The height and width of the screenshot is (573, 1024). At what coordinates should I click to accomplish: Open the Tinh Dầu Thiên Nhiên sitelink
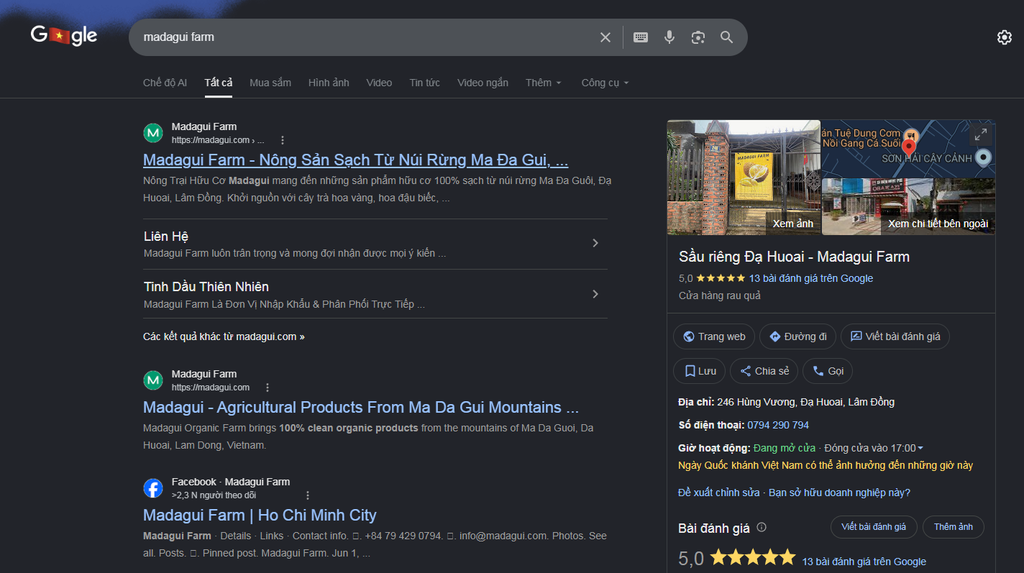[206, 287]
